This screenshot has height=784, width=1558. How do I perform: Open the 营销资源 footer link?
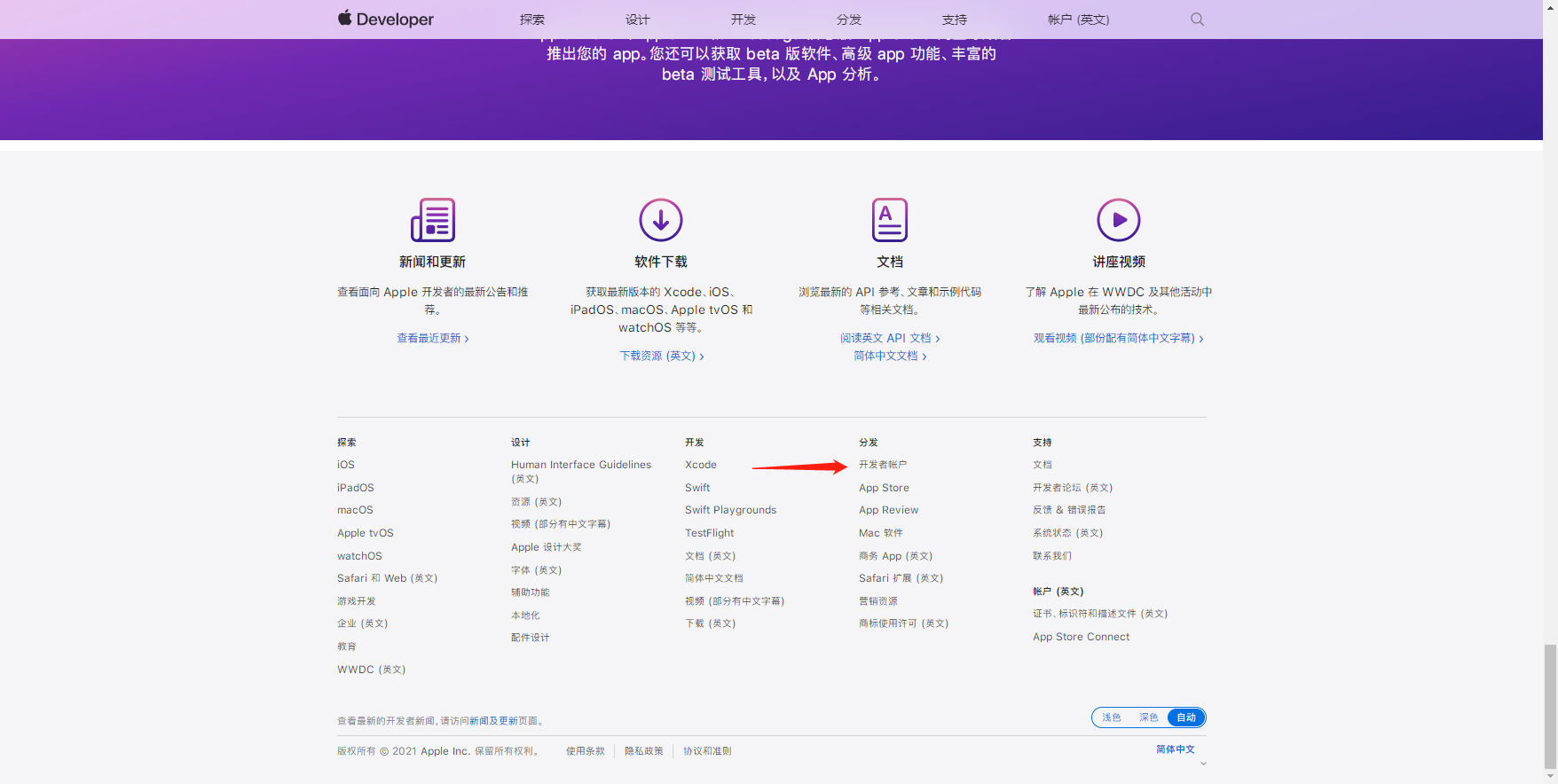point(878,601)
